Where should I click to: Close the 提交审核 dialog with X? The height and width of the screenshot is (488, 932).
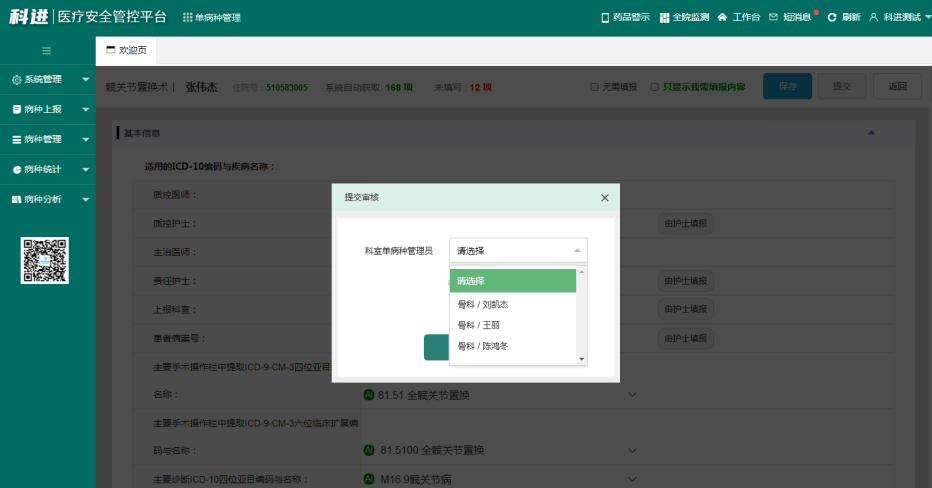click(604, 198)
